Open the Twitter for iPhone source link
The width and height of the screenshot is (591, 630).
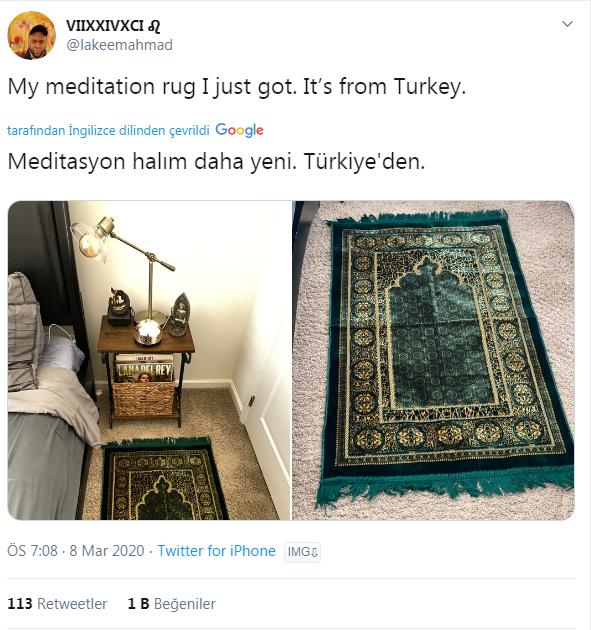(x=217, y=551)
